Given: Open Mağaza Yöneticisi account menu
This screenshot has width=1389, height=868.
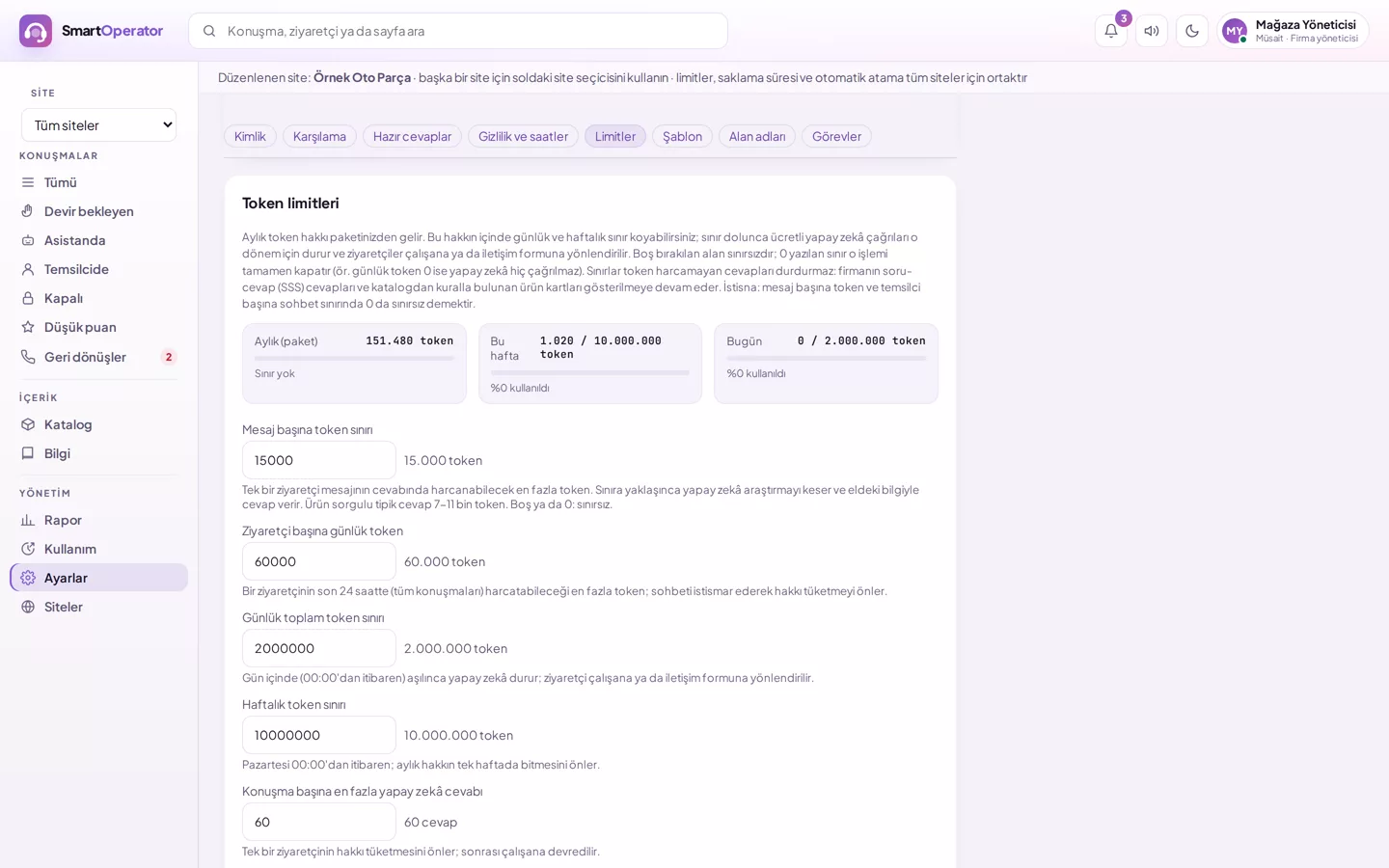Looking at the screenshot, I should 1293,31.
